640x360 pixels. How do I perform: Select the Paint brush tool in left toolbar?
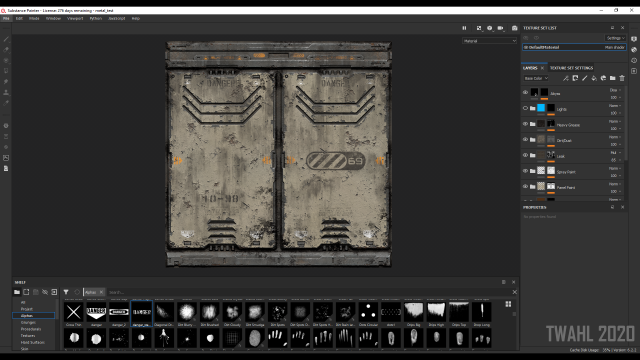coord(6,39)
